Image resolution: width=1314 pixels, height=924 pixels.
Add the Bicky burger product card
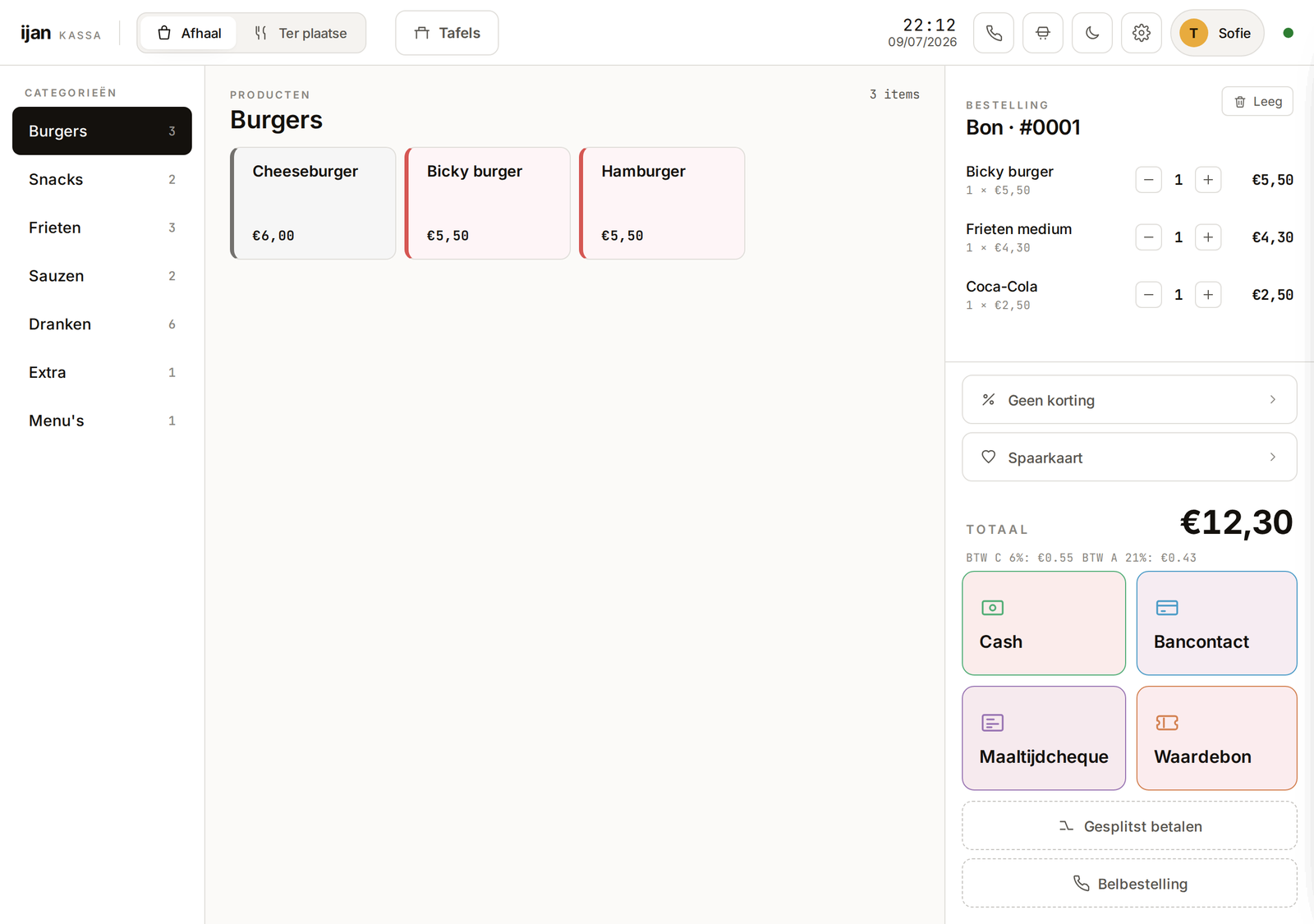point(488,204)
